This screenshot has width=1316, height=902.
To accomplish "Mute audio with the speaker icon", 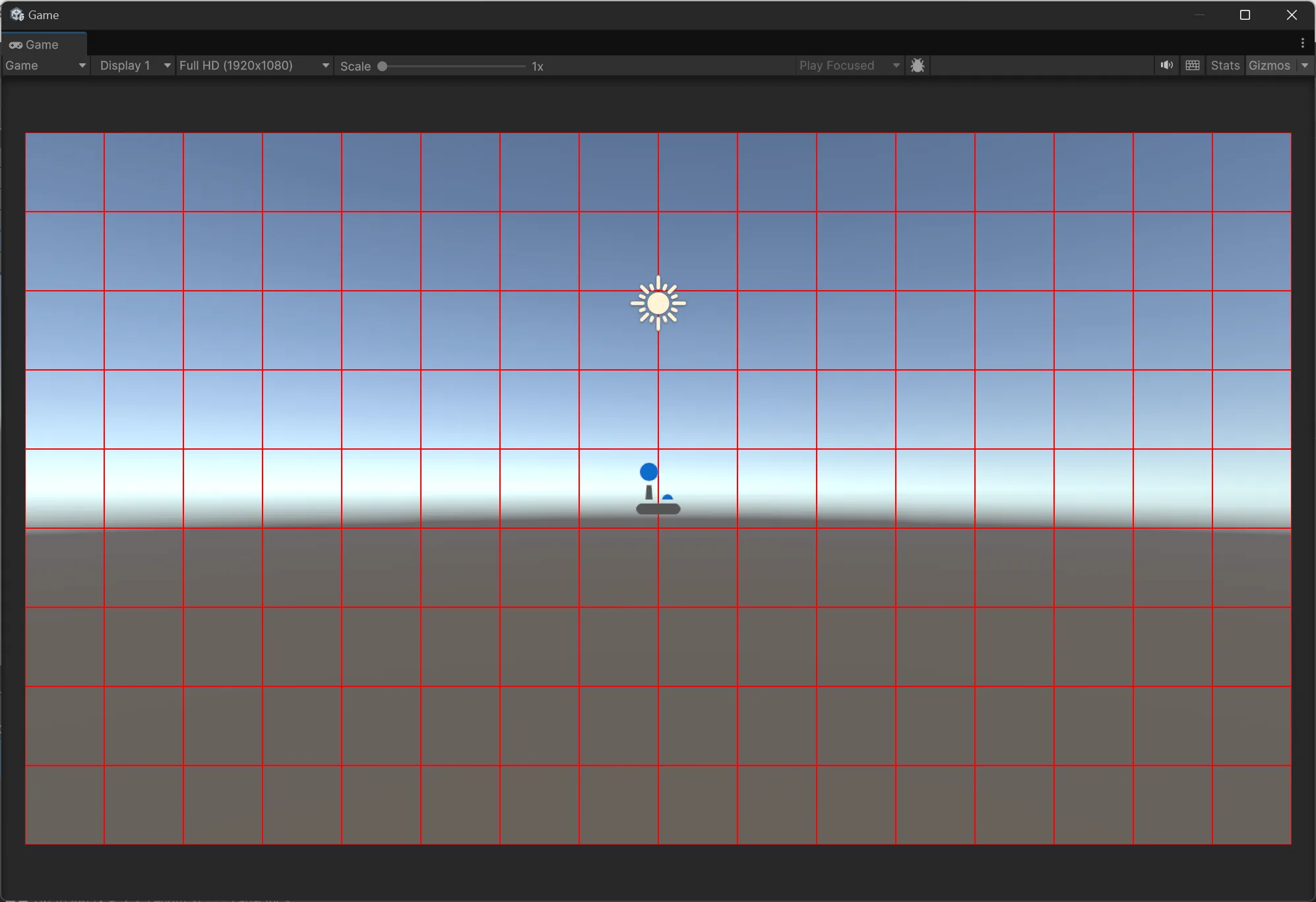I will 1166,65.
